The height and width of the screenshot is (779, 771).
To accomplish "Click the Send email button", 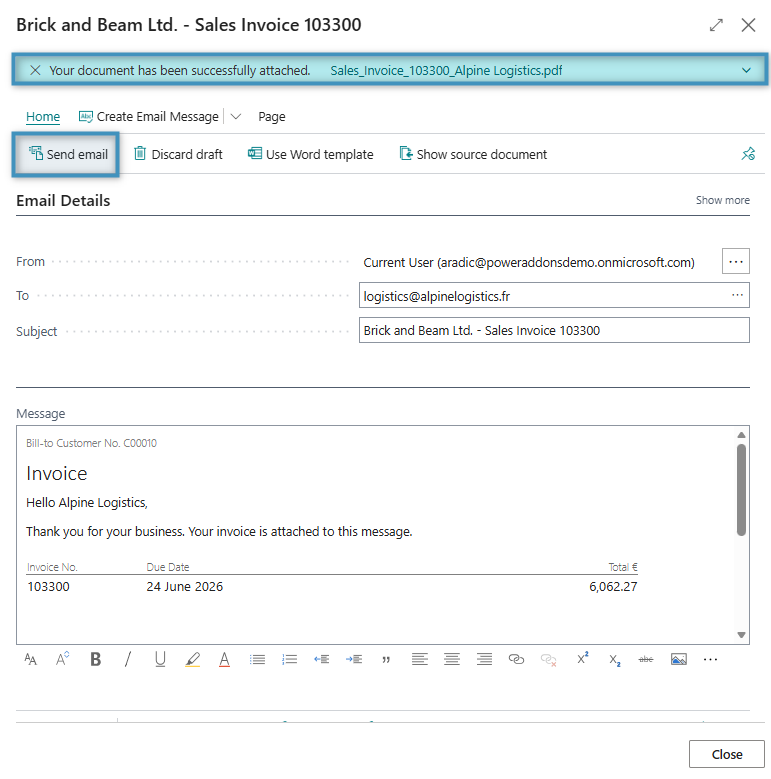I will 66,155.
